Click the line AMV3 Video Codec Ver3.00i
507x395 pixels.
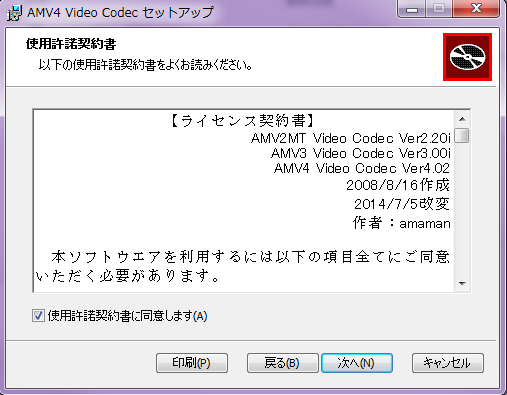(361, 153)
